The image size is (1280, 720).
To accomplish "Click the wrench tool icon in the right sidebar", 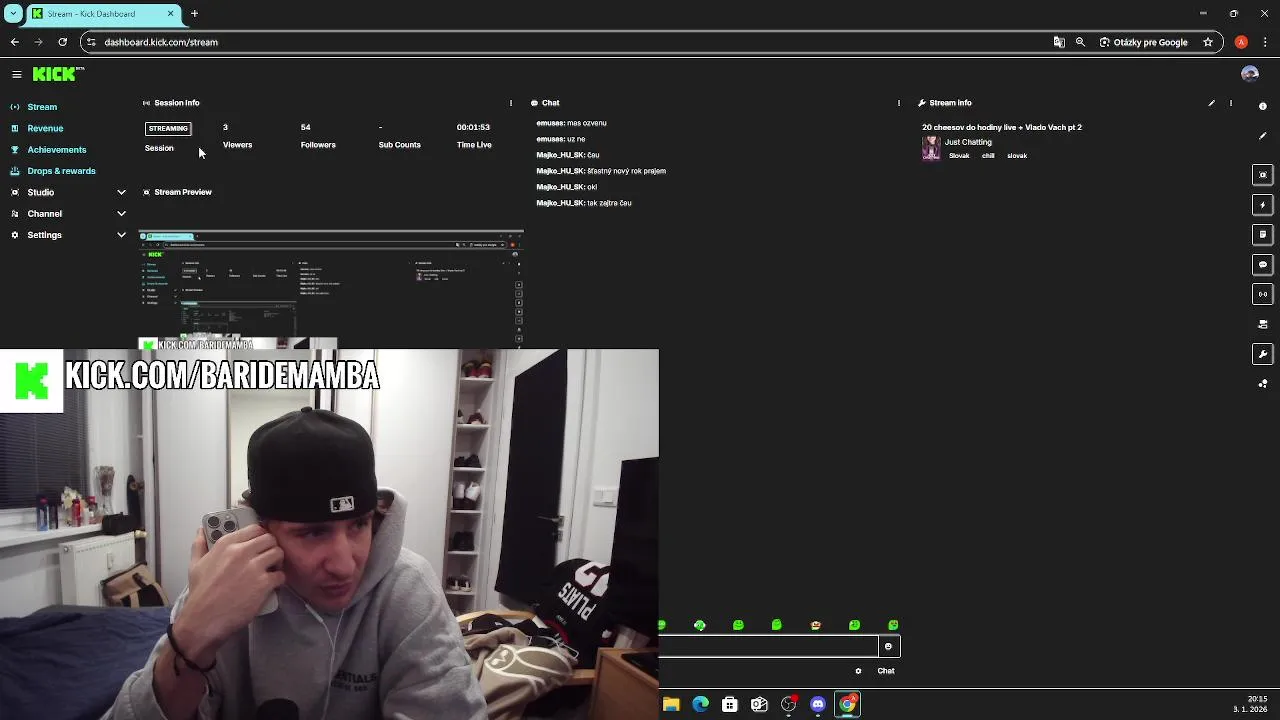I will coord(1263,355).
